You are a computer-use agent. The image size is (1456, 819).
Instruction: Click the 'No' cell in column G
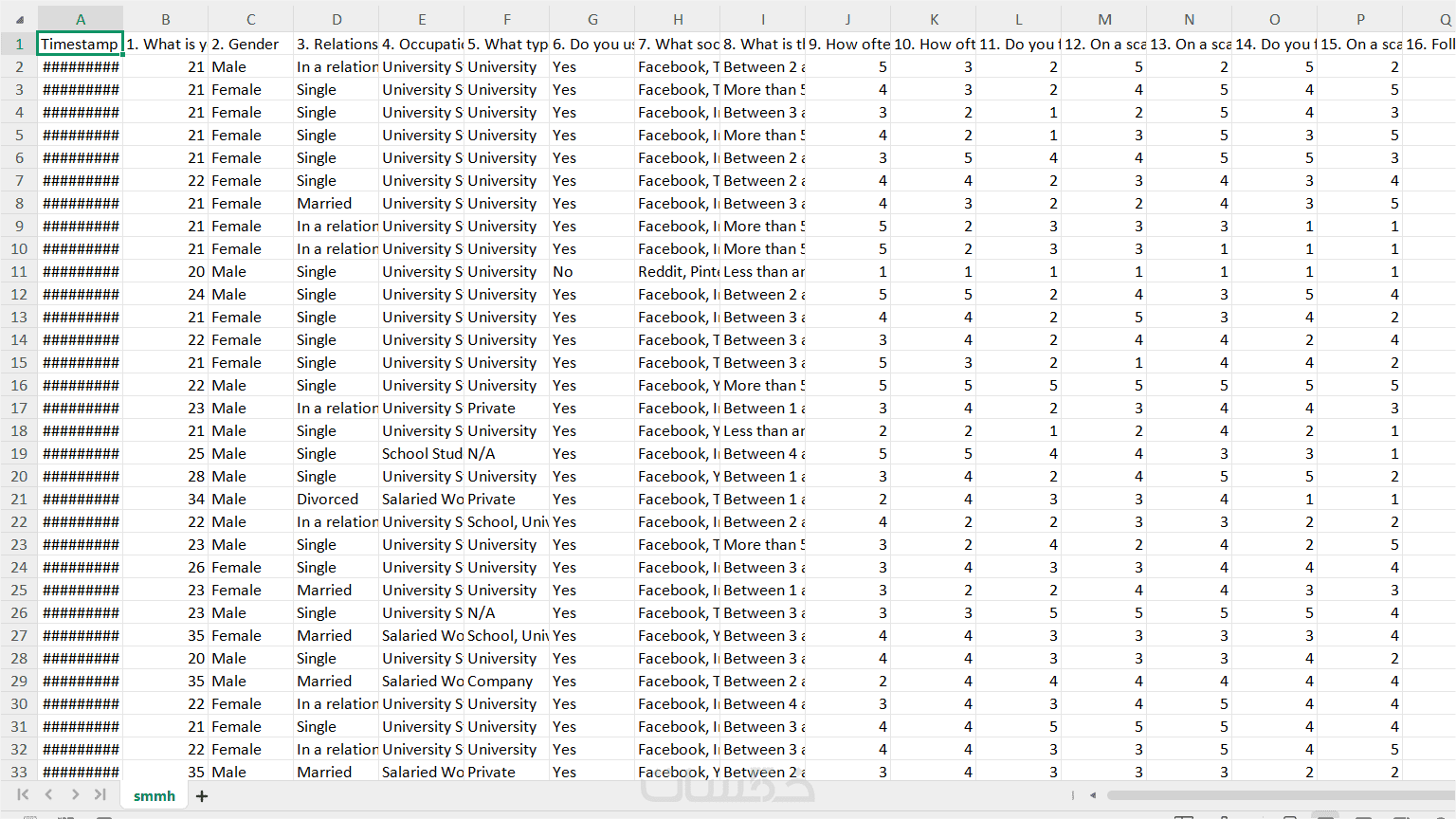pyautogui.click(x=592, y=271)
